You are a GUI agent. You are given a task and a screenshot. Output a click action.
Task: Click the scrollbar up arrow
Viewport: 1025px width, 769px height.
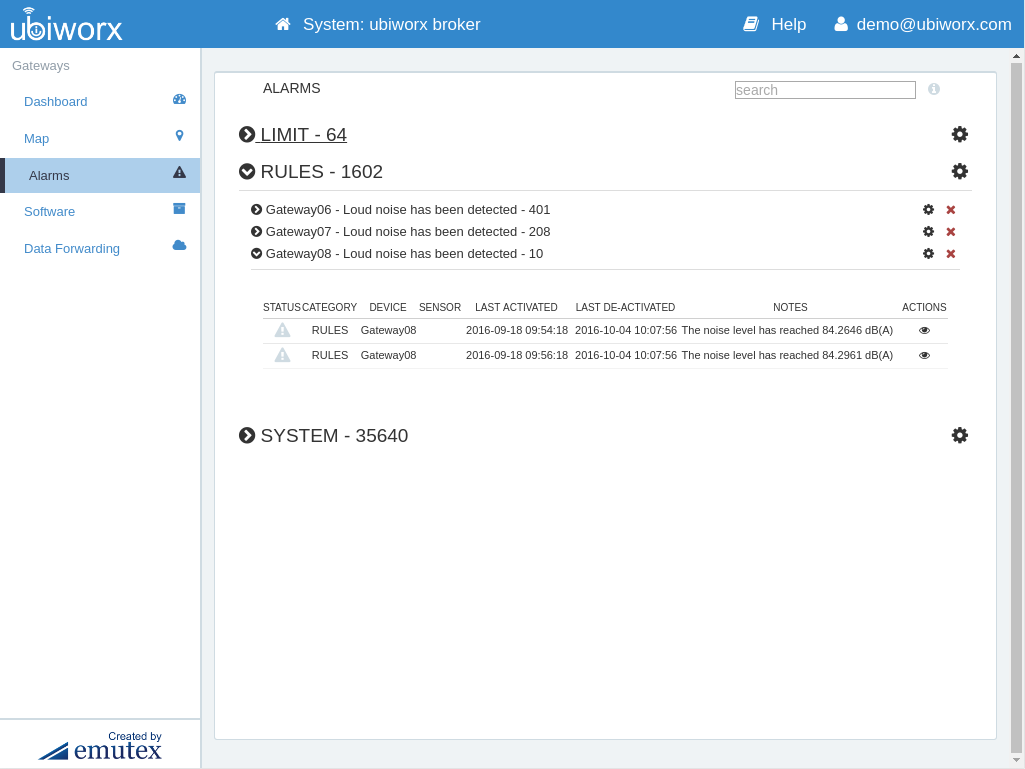point(1017,56)
